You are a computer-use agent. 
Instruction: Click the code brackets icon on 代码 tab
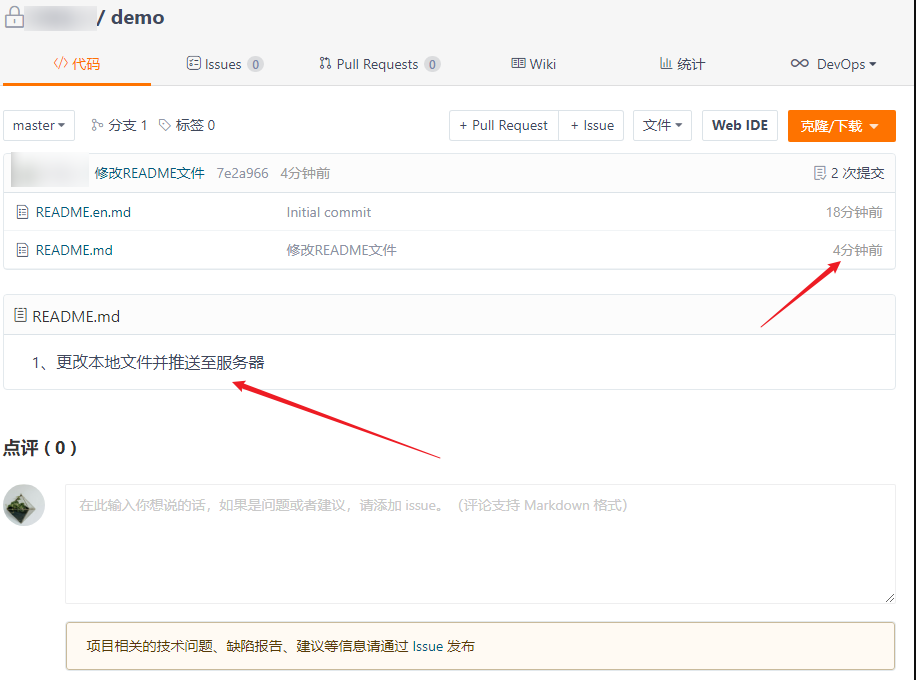pos(60,63)
